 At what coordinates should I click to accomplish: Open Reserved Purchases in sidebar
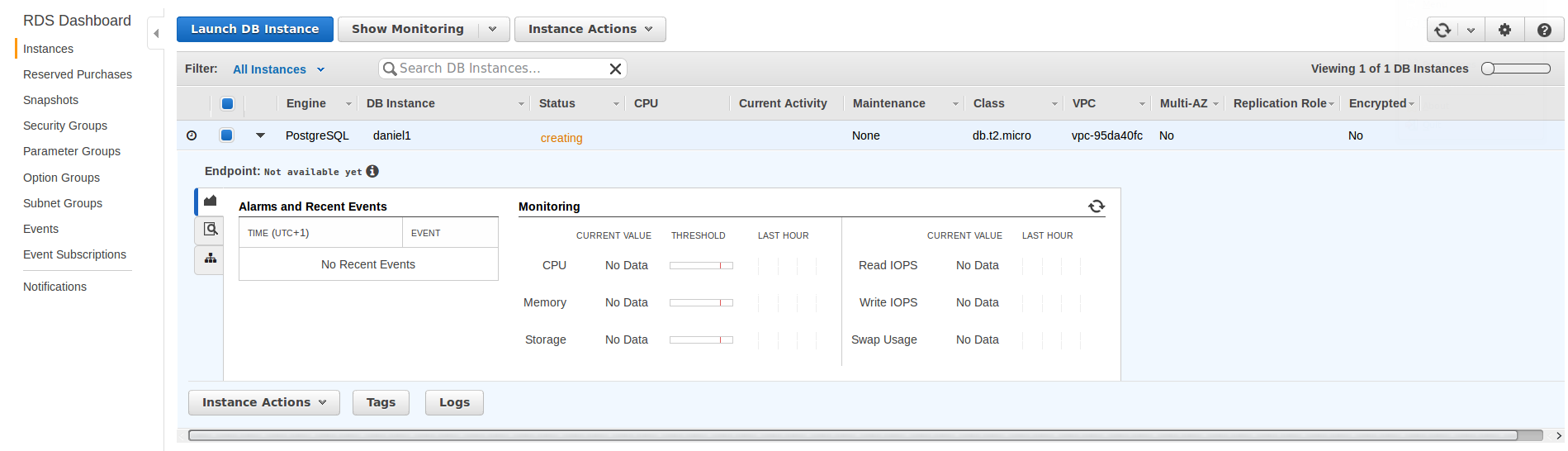pyautogui.click(x=78, y=74)
